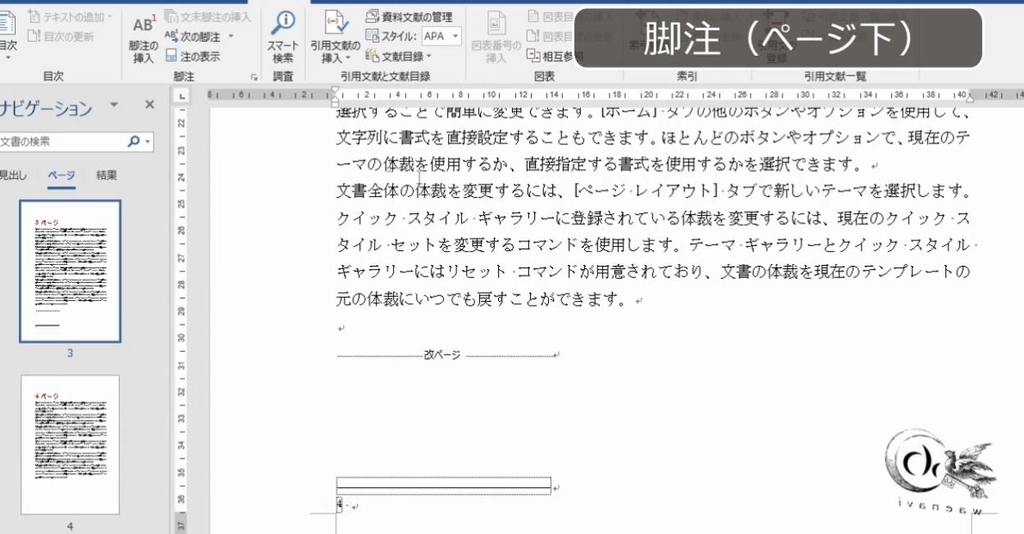Click 引用文献の挿入 (Insert Citation)
1024x534 pixels.
(x=335, y=38)
